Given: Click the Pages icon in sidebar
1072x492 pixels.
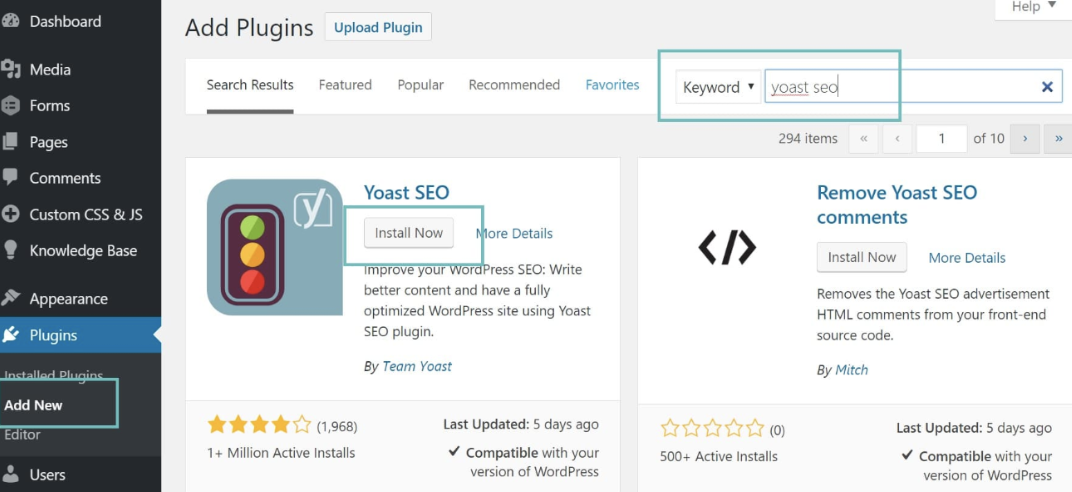Looking at the screenshot, I should point(11,142).
